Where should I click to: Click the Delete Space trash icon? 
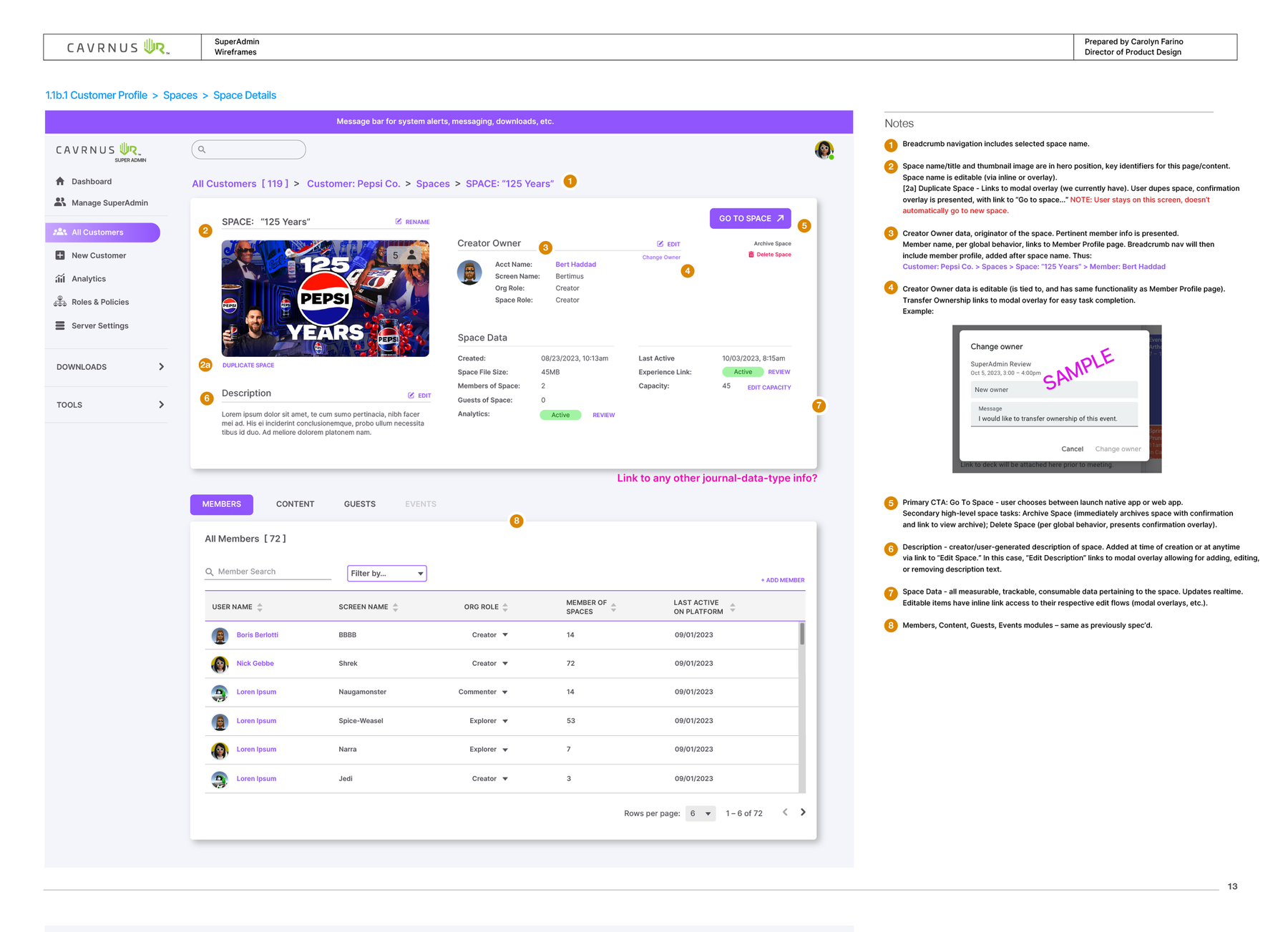click(751, 255)
